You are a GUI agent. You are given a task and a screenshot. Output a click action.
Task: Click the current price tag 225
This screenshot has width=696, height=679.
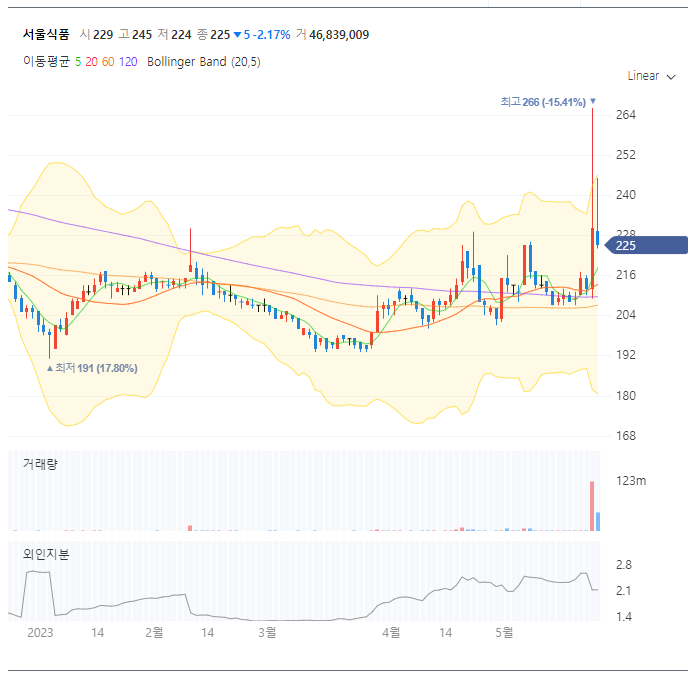pos(647,245)
